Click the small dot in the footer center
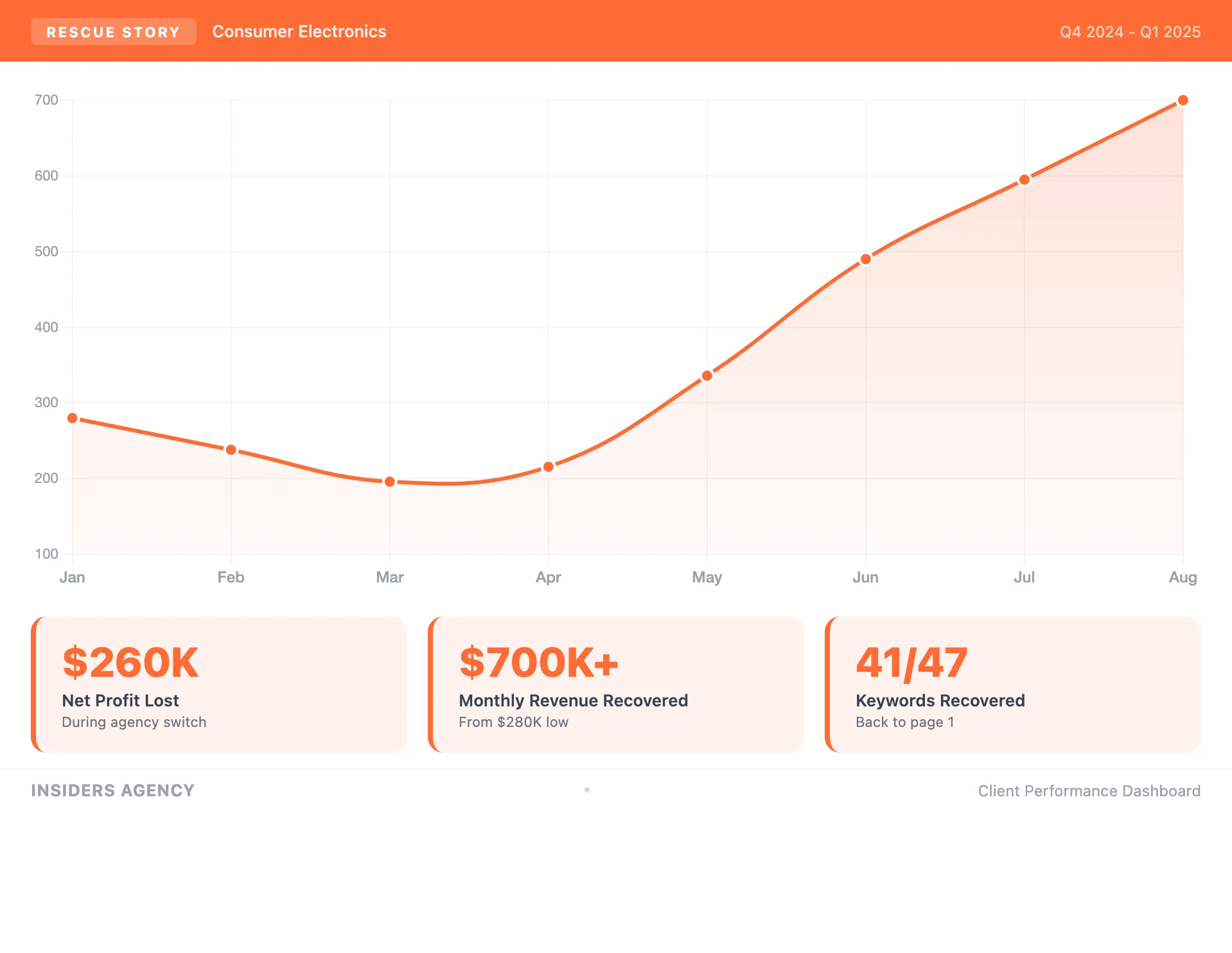Viewport: 1232px width, 953px height. click(587, 790)
